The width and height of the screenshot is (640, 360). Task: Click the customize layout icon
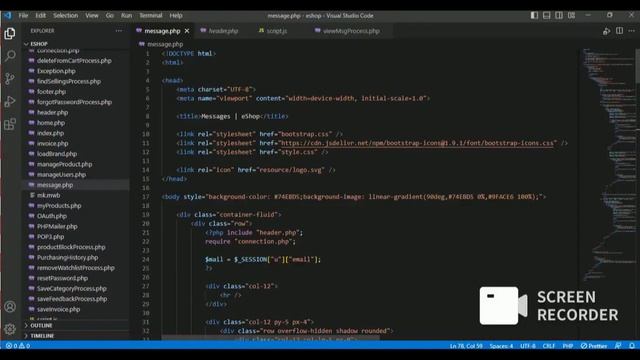coord(571,16)
